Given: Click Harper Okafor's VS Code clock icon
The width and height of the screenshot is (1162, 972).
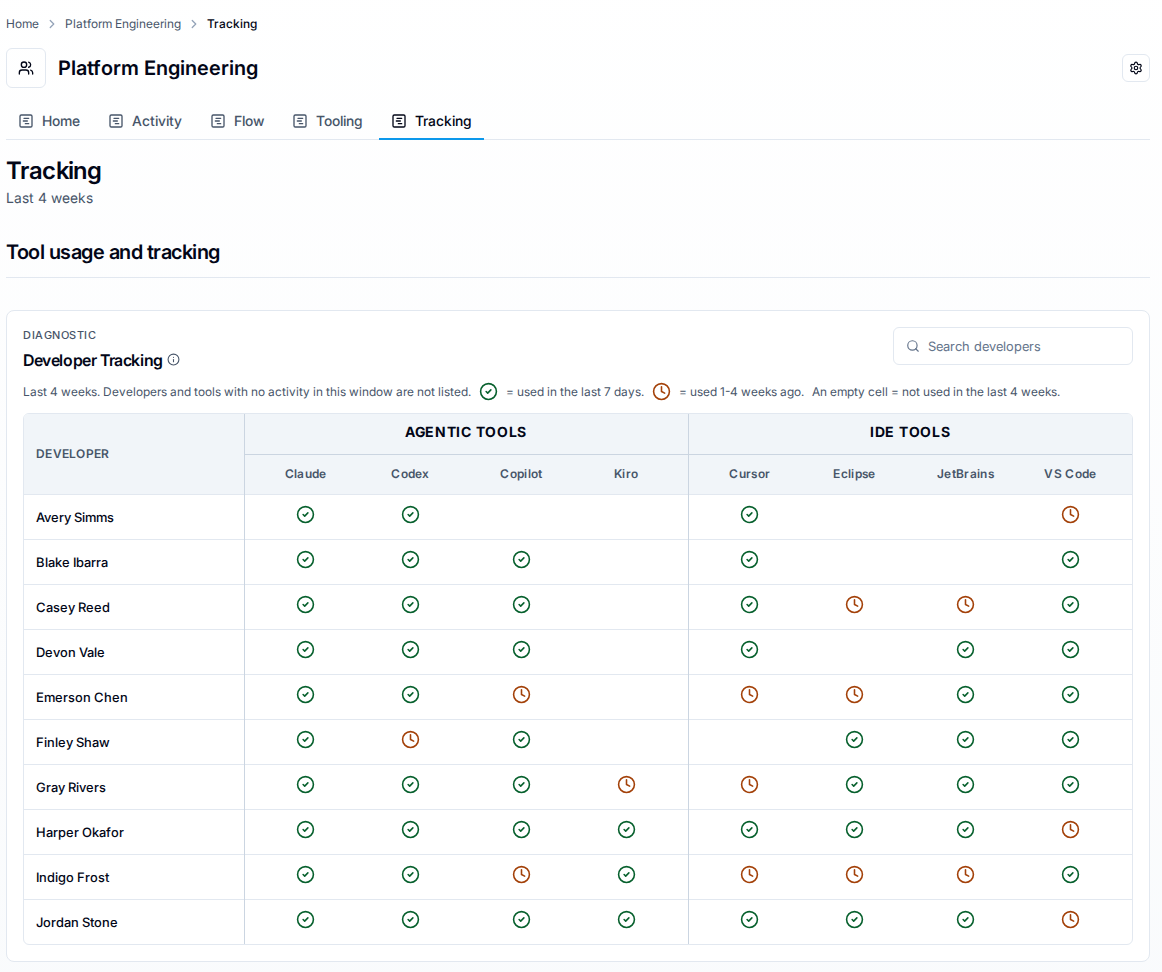Looking at the screenshot, I should [1070, 830].
